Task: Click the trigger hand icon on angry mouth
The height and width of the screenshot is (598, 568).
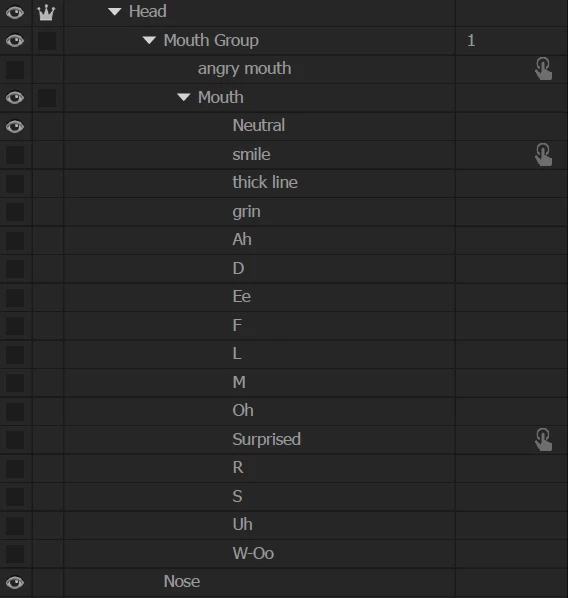Action: (543, 69)
